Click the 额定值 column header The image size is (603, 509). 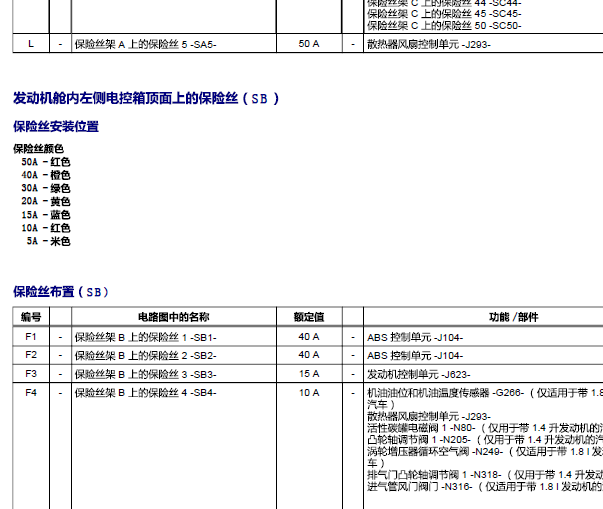coord(309,317)
